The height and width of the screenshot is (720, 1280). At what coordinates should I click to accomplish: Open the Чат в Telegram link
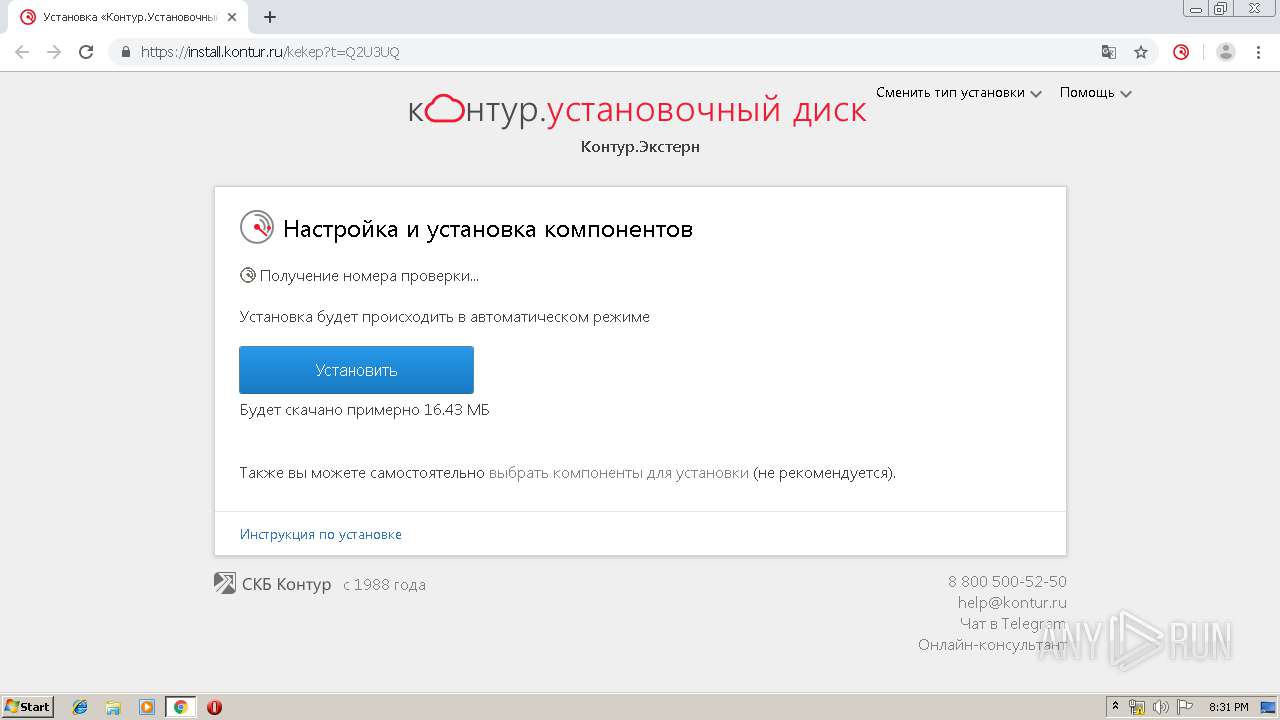point(1013,623)
